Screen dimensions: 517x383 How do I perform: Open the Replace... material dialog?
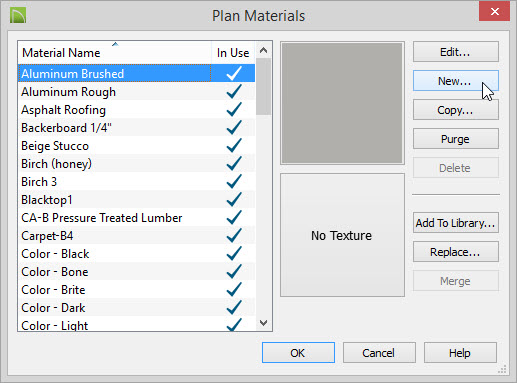[x=456, y=252]
